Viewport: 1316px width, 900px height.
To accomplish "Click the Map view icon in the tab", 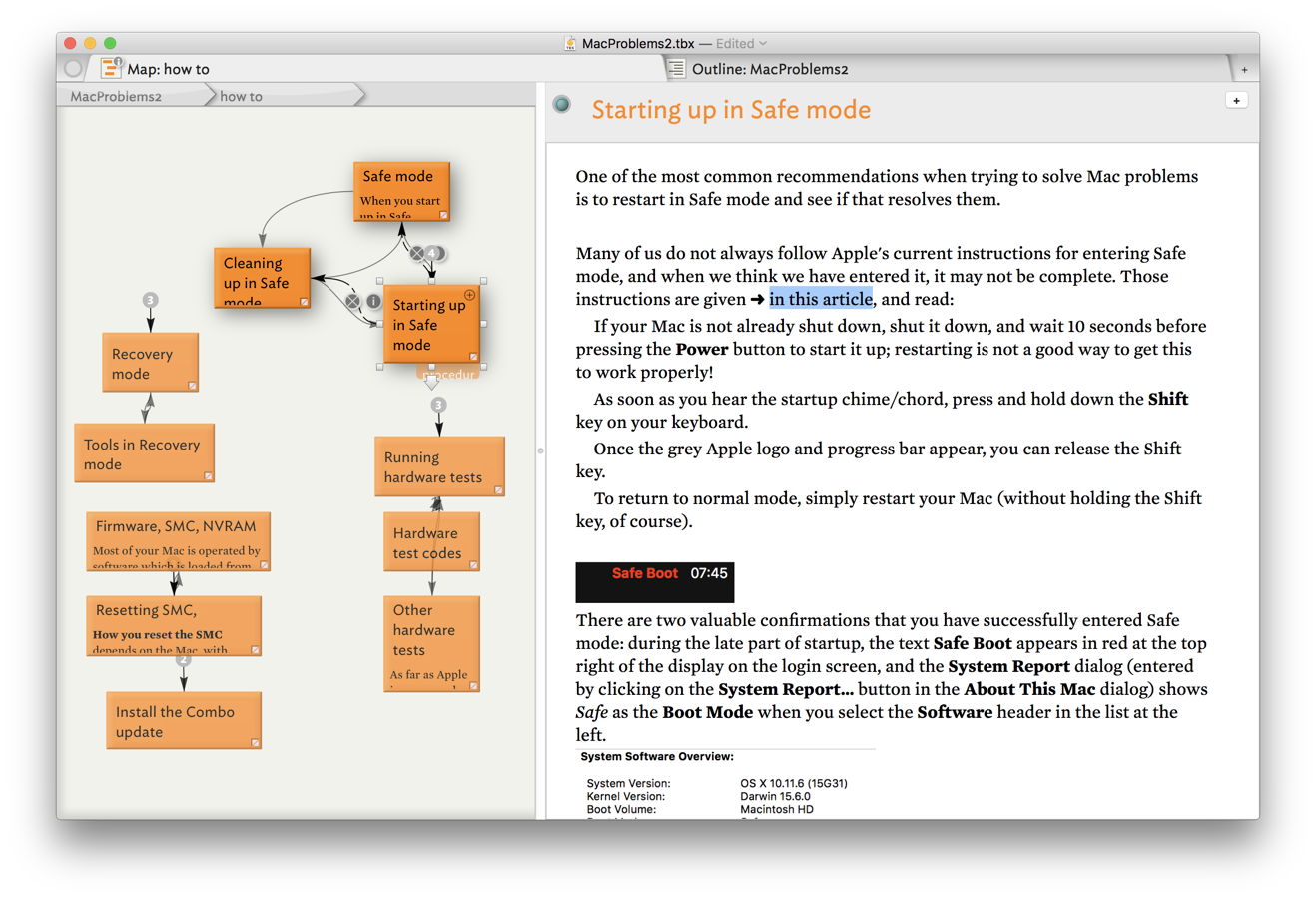I will (x=111, y=68).
